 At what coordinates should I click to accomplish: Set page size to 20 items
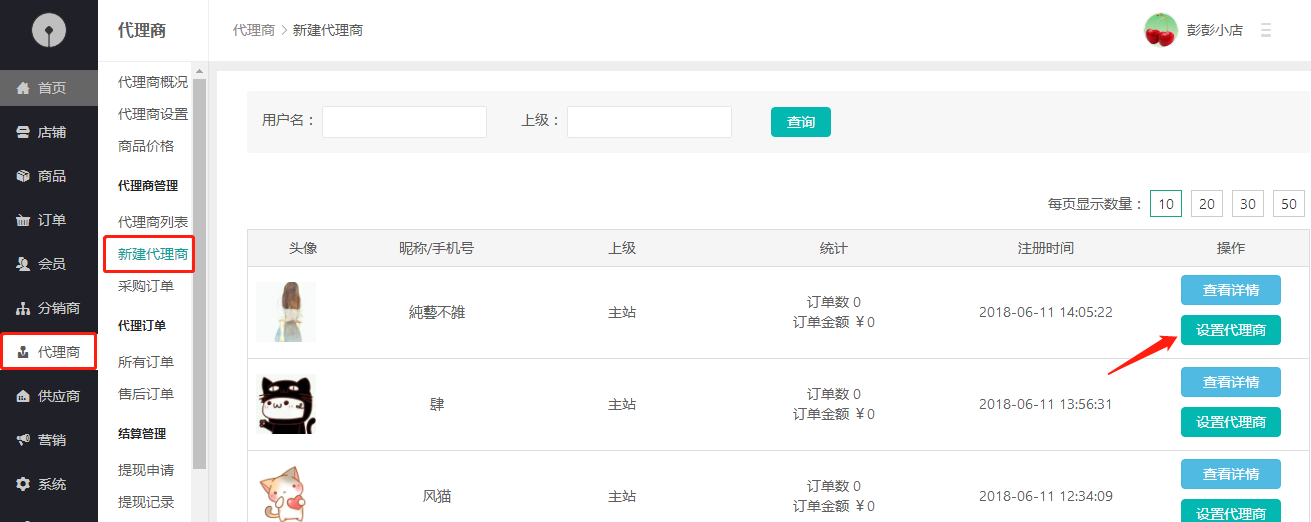pyautogui.click(x=1207, y=204)
